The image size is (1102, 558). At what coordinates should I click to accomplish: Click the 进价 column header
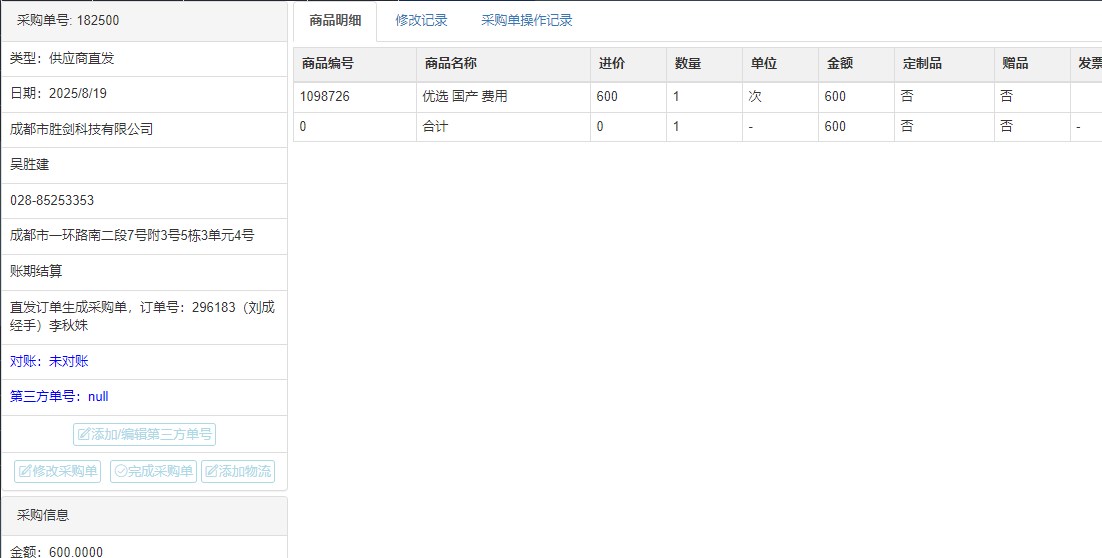click(628, 64)
